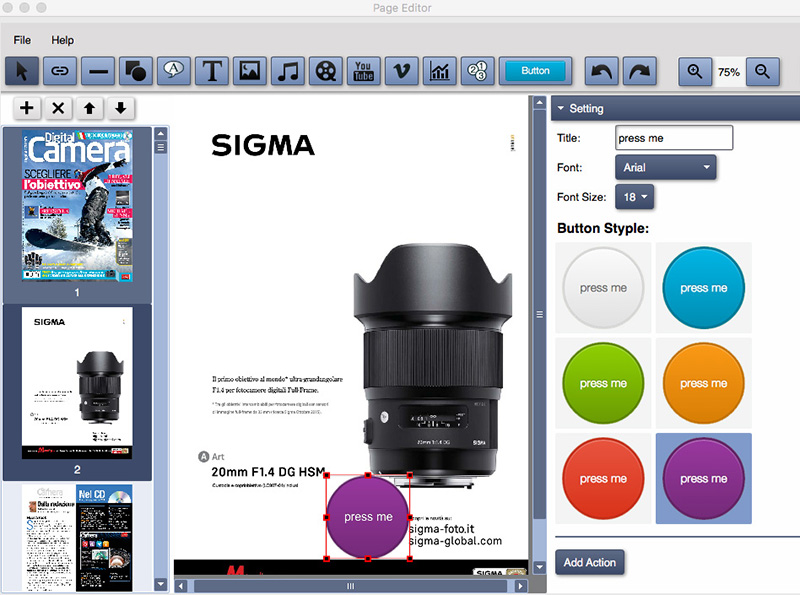Pick the shapes tool
Image resolution: width=800 pixels, height=595 pixels.
tap(136, 71)
